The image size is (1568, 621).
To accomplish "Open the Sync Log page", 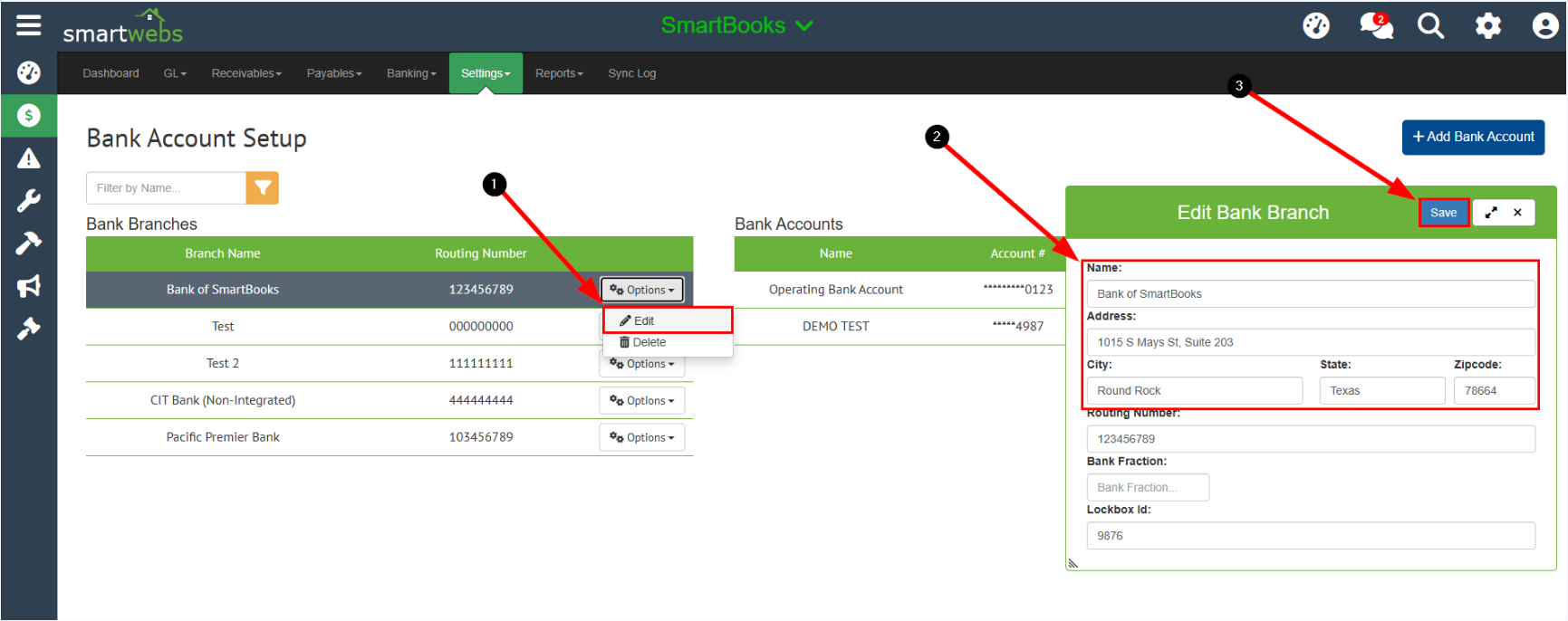I will click(x=632, y=73).
